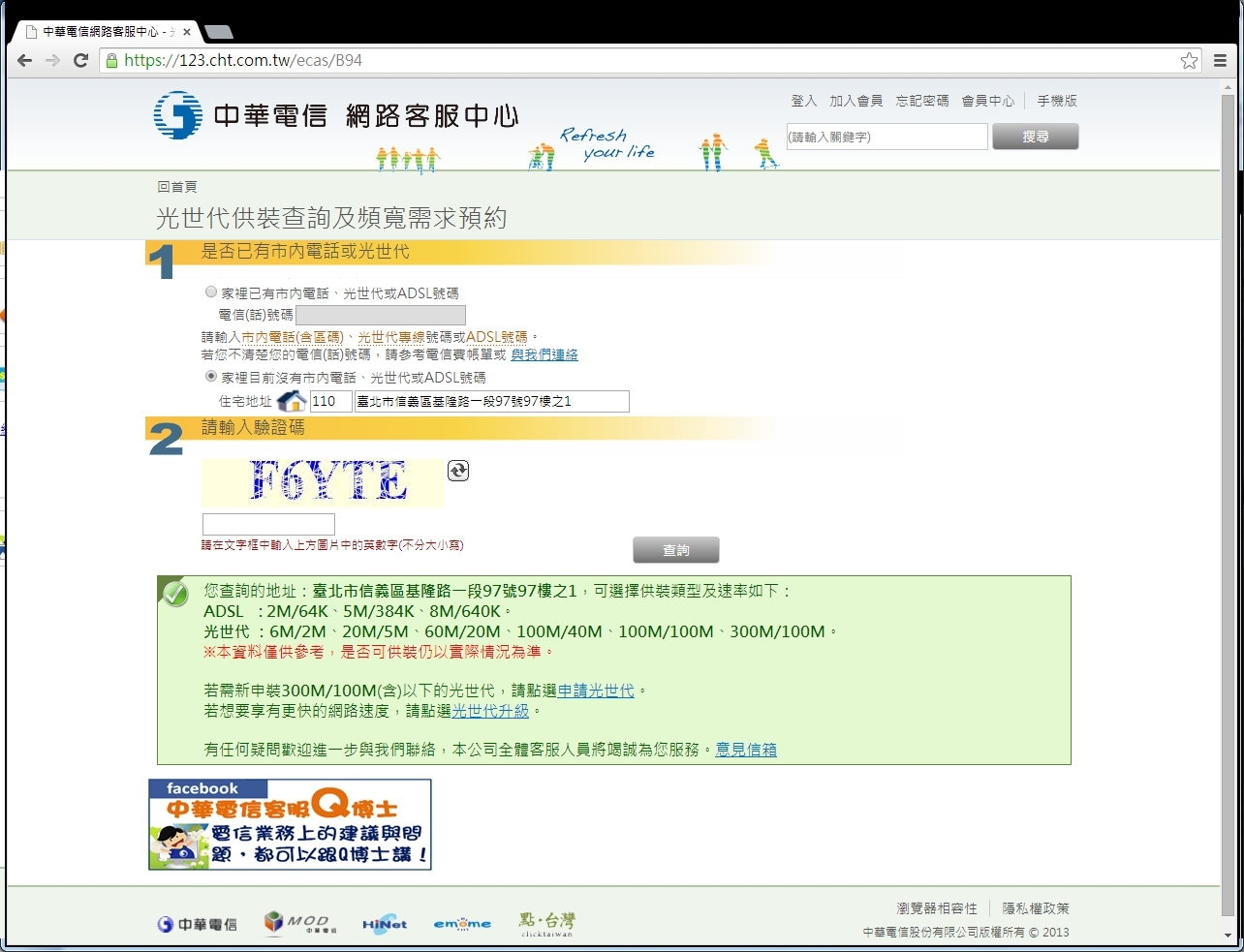Click the 光世代供裝查詢及頻寬需求預約 page heading

click(x=331, y=218)
